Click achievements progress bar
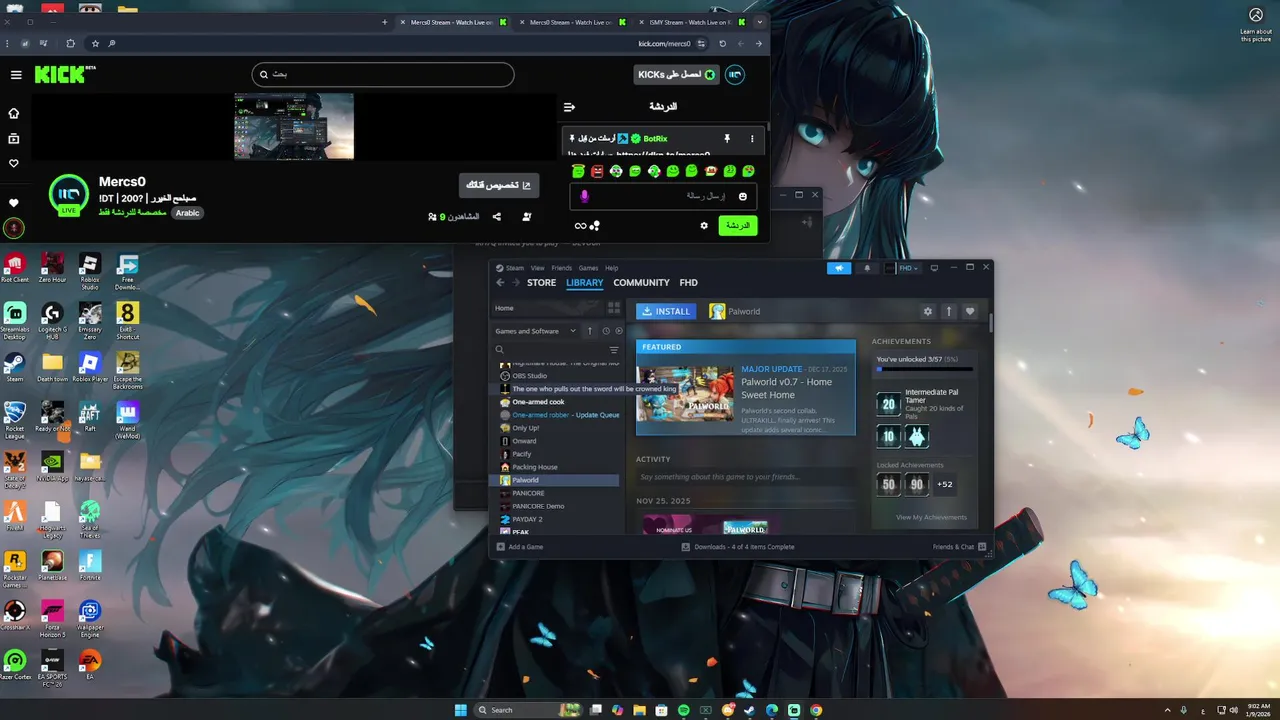This screenshot has width=1280, height=720. (x=924, y=369)
